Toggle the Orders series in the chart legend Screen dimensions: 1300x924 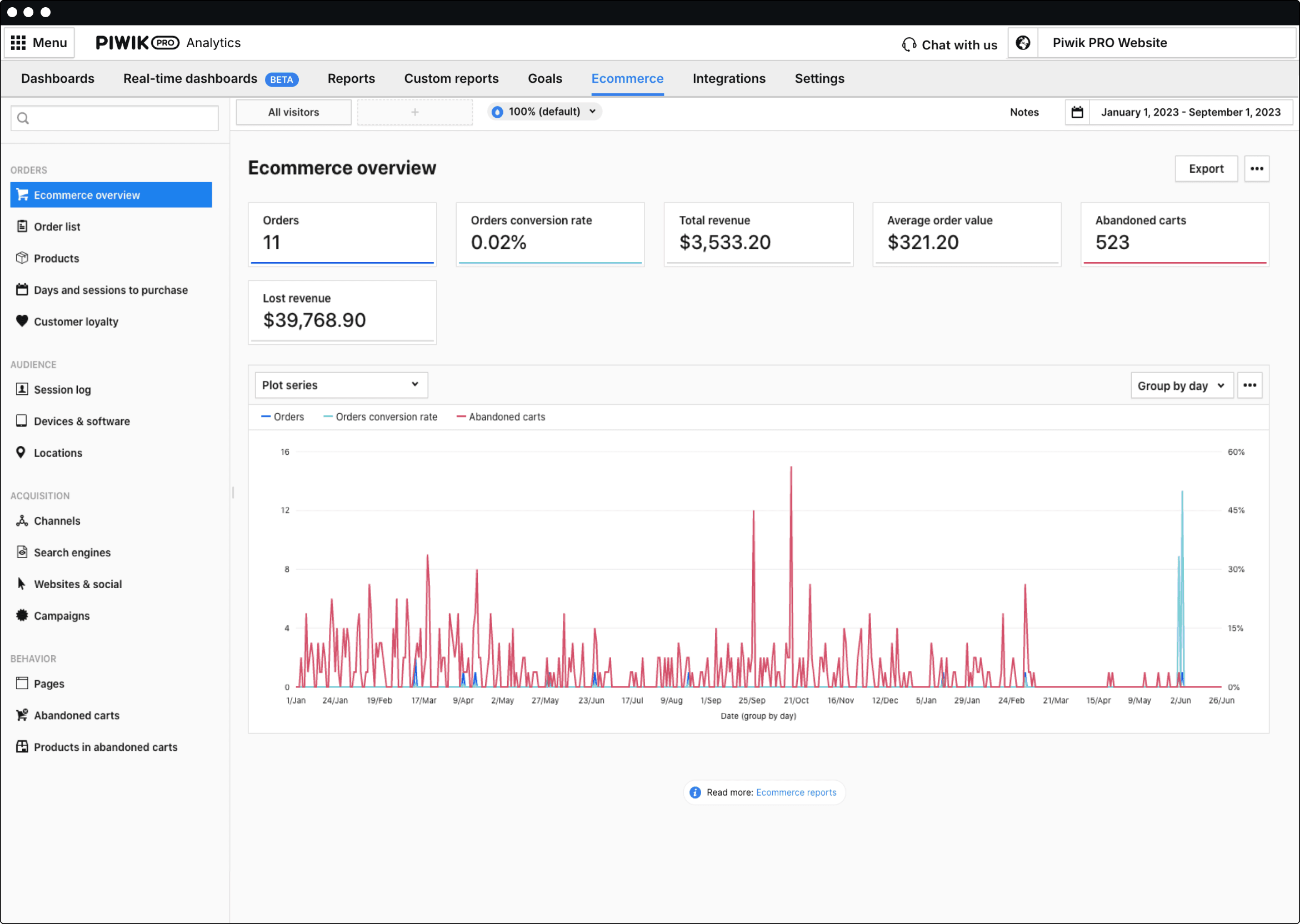(x=283, y=416)
